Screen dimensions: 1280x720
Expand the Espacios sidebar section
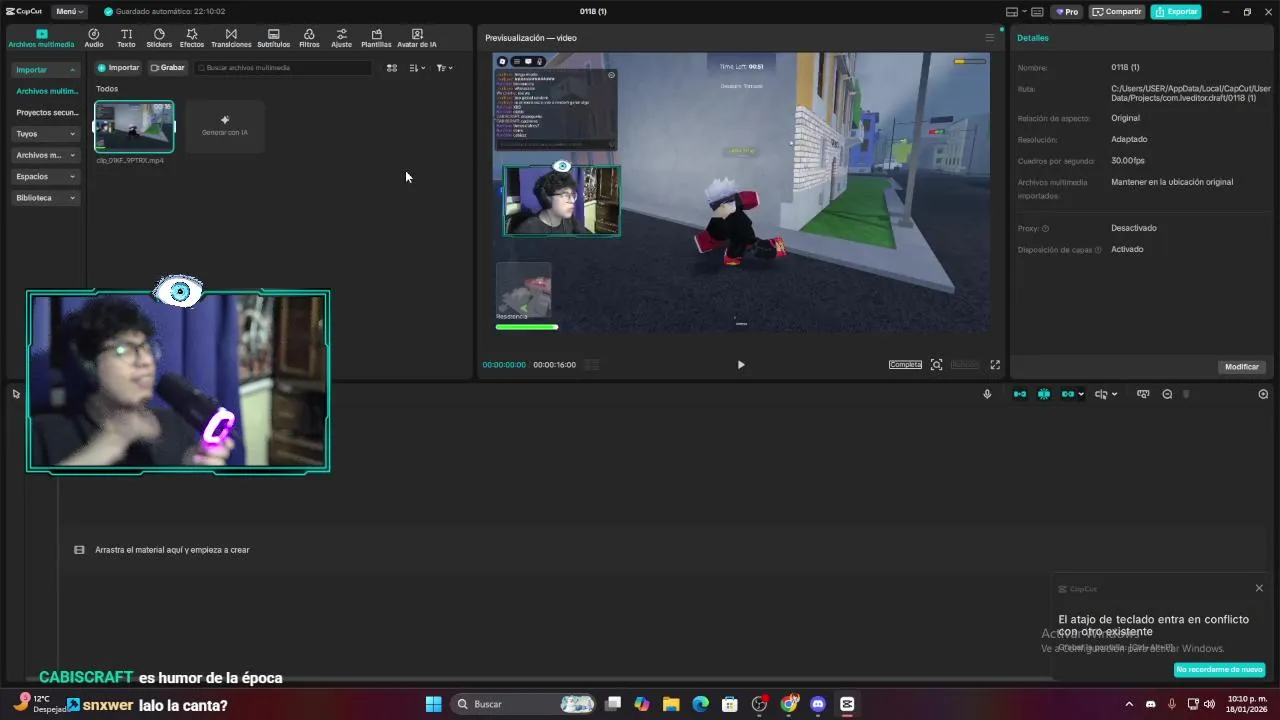(45, 176)
